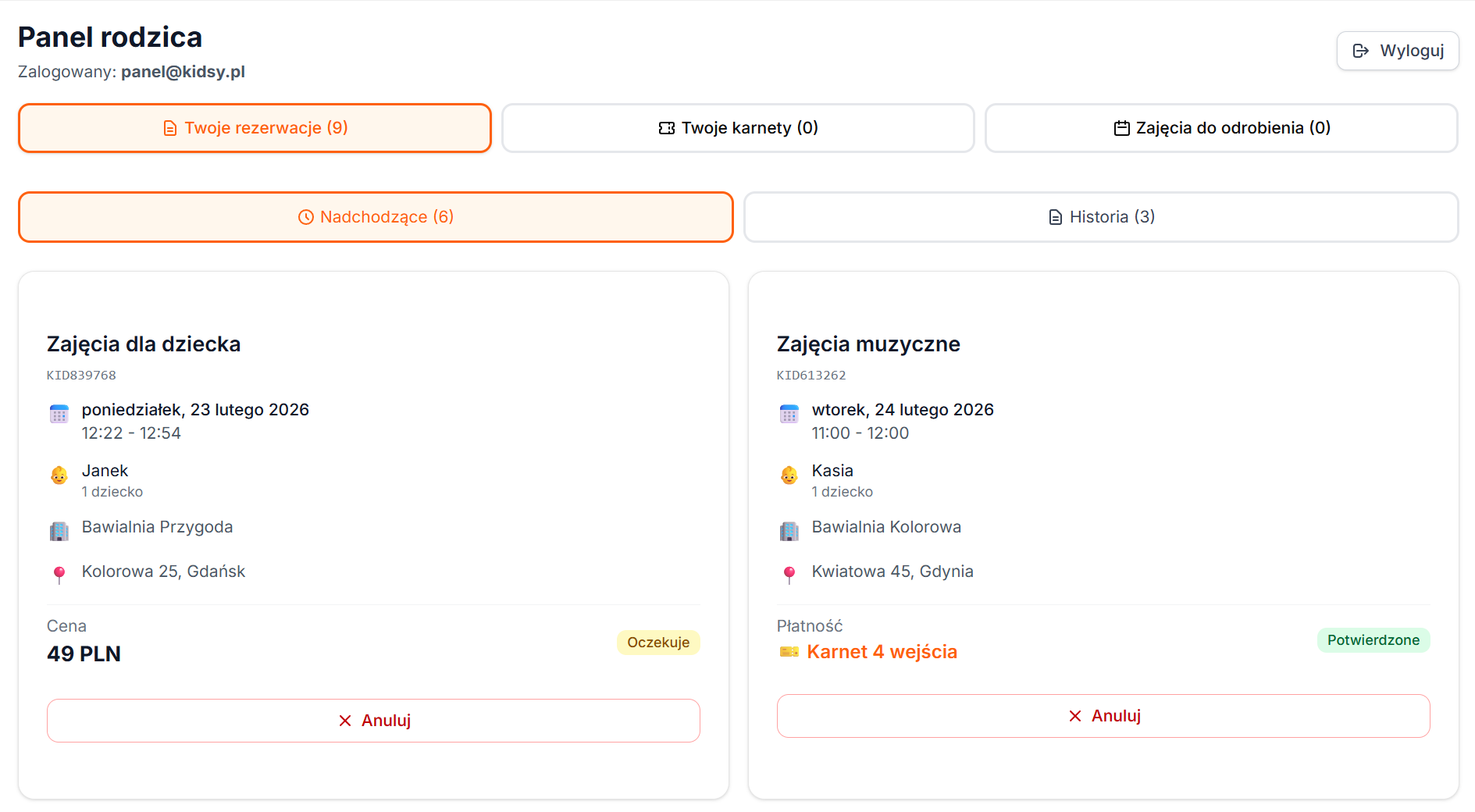The height and width of the screenshot is (812, 1475).
Task: Click the Karnet 4 wejścia payment link
Action: [882, 652]
